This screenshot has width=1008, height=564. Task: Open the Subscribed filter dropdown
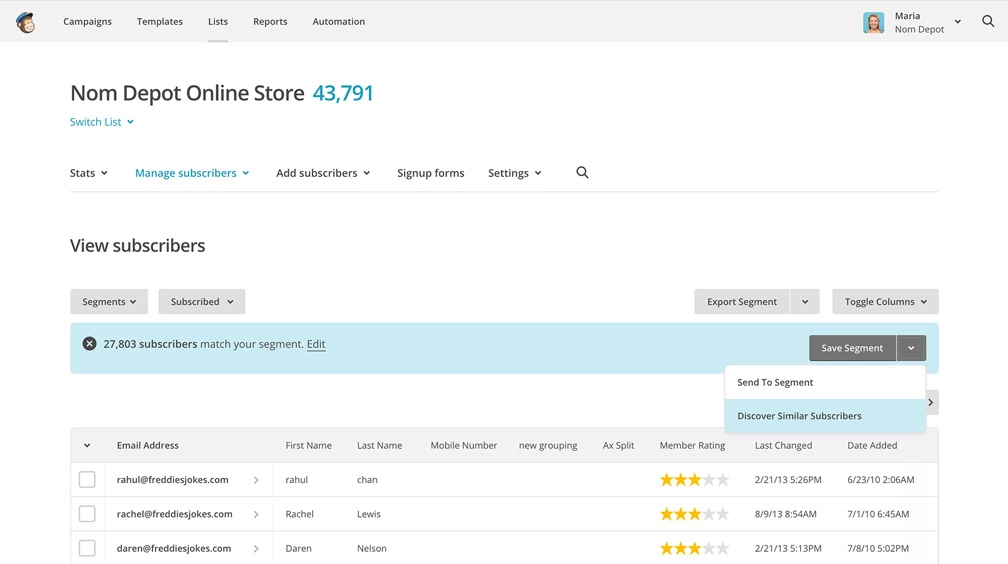click(202, 302)
